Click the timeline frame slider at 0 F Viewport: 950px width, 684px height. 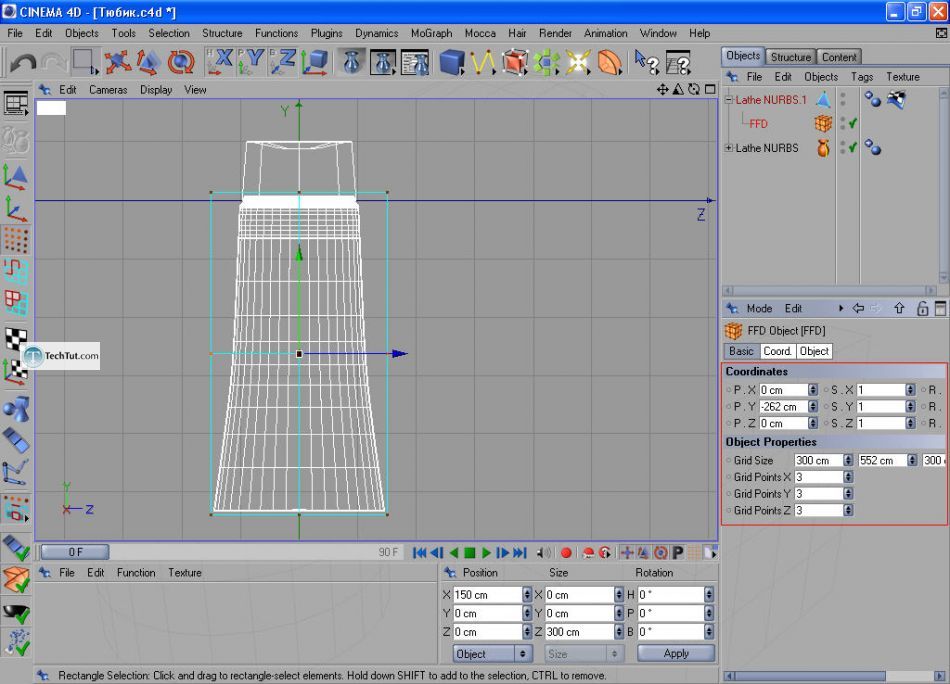click(x=76, y=552)
